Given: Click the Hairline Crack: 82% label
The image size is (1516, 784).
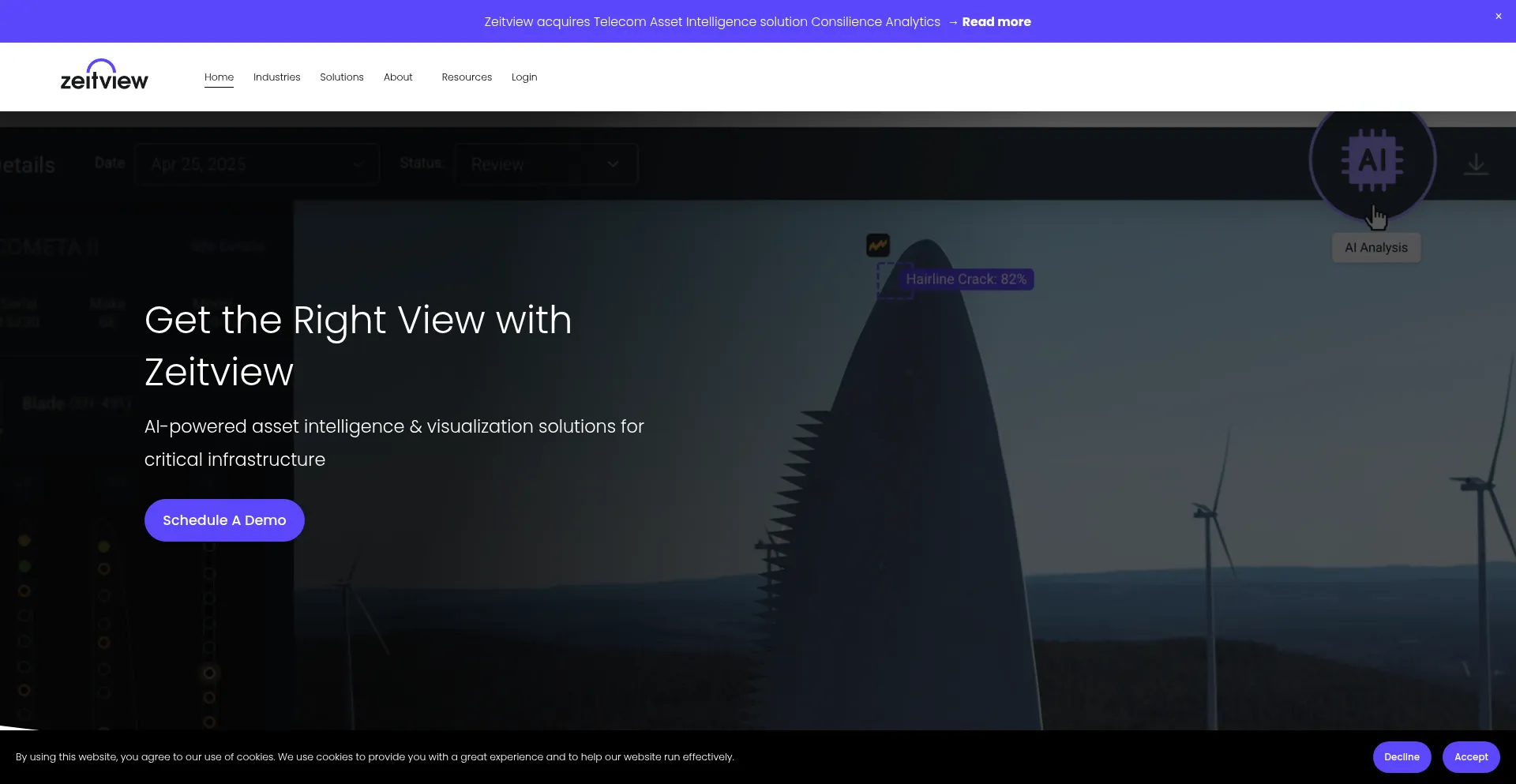Looking at the screenshot, I should tap(966, 279).
